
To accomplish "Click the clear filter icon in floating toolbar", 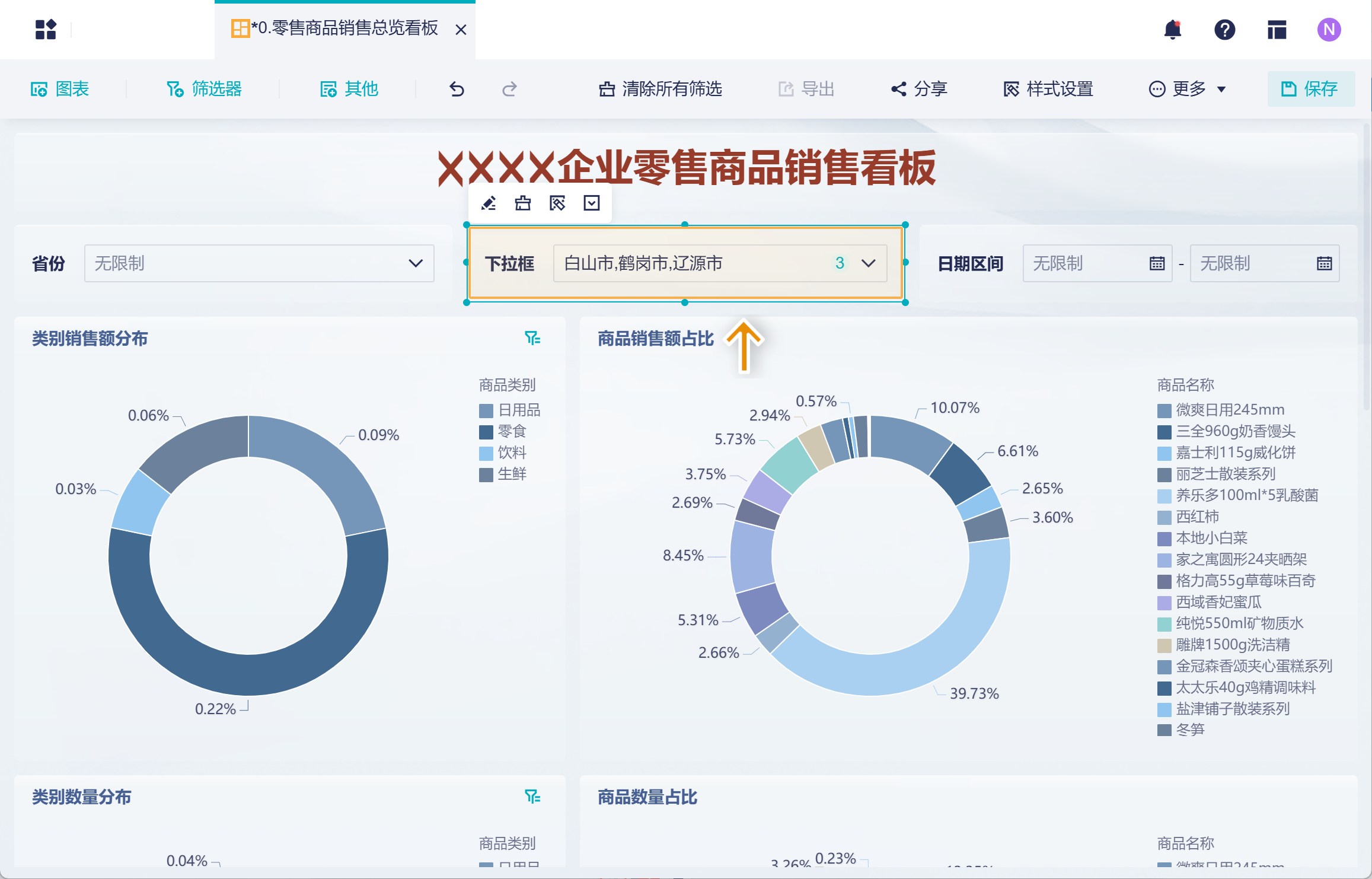I will [523, 203].
